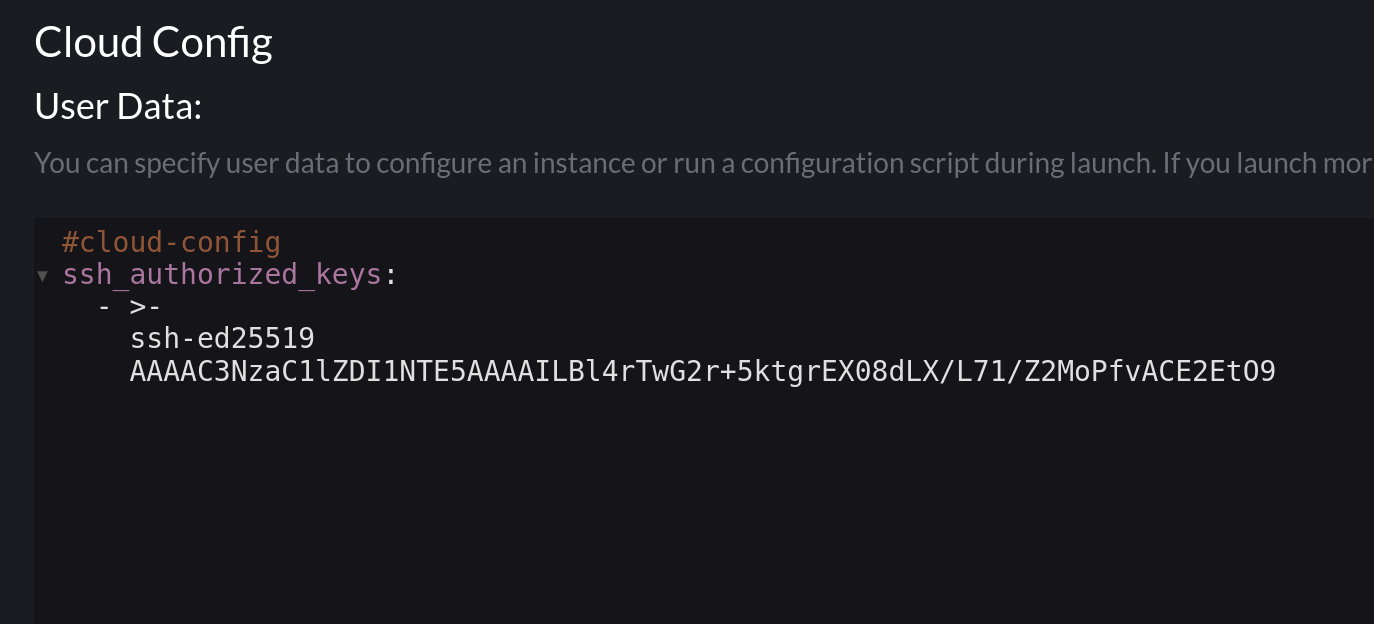Screen dimensions: 1374x624
Task: Select the Cloud Config page heading
Action: coord(153,42)
